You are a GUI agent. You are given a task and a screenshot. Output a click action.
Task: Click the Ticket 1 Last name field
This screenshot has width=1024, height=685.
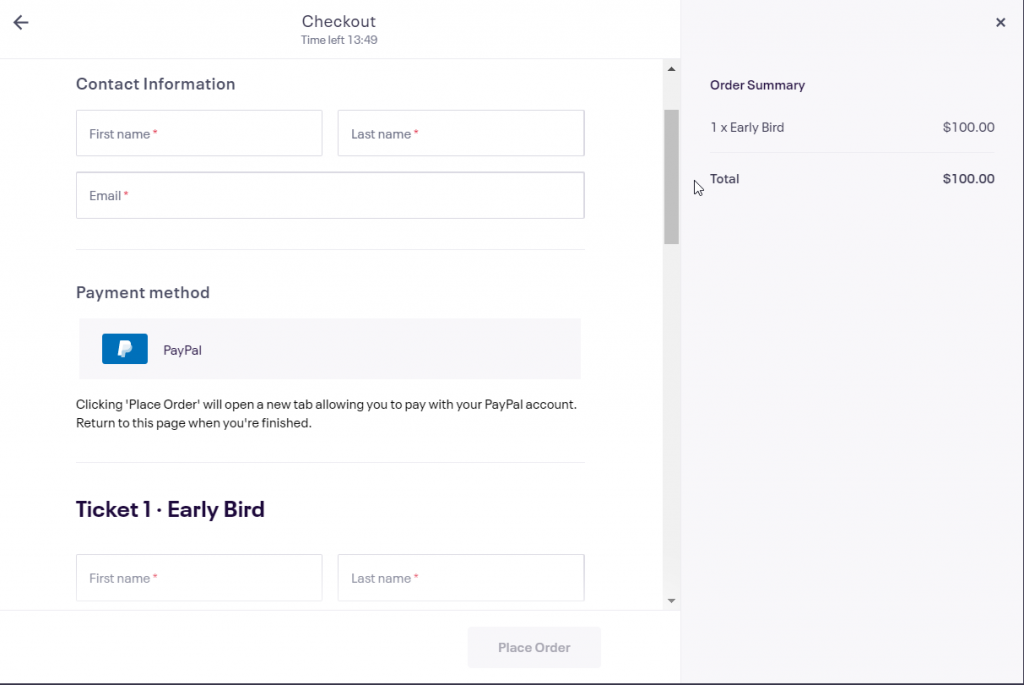tap(461, 578)
